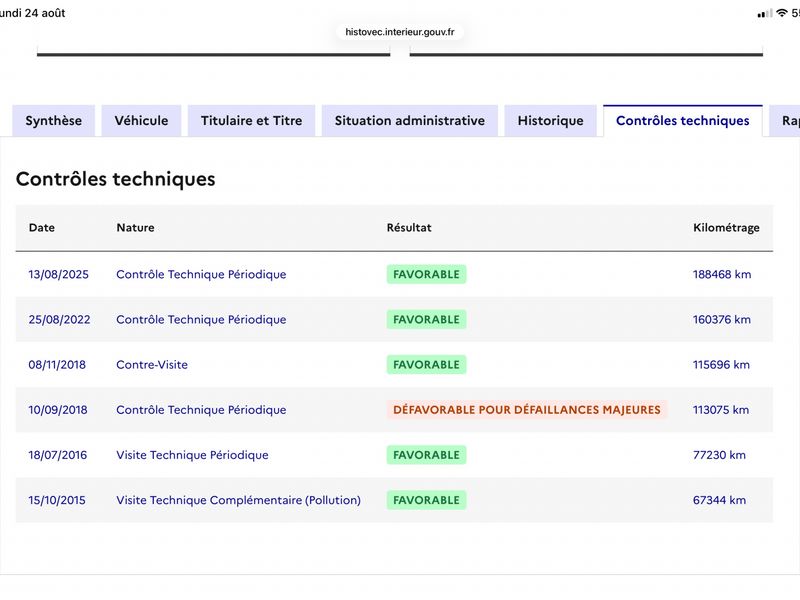Tap the cellular signal bars icon
Image resolution: width=800 pixels, height=600 pixels.
765,14
